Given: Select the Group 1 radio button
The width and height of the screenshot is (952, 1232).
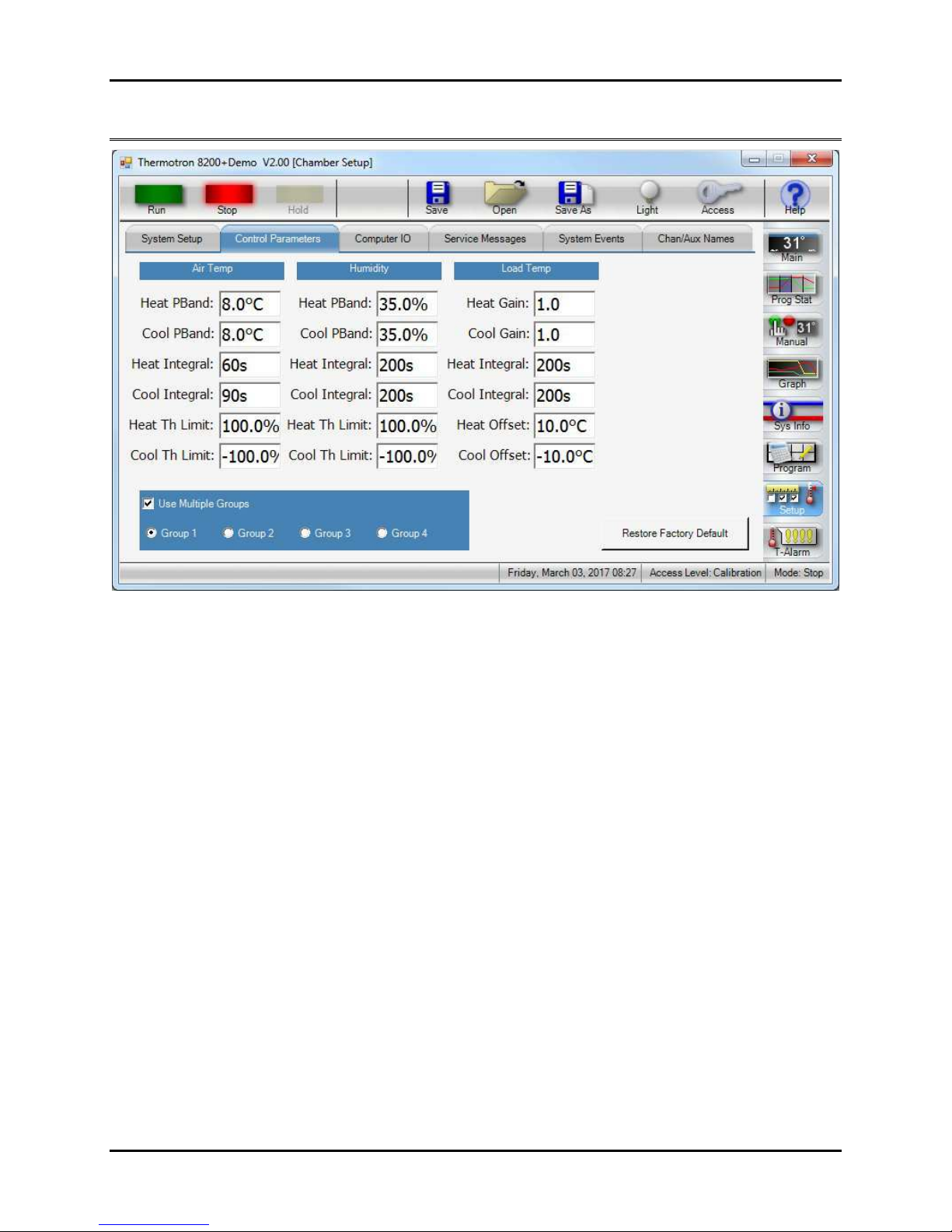Looking at the screenshot, I should [x=152, y=533].
